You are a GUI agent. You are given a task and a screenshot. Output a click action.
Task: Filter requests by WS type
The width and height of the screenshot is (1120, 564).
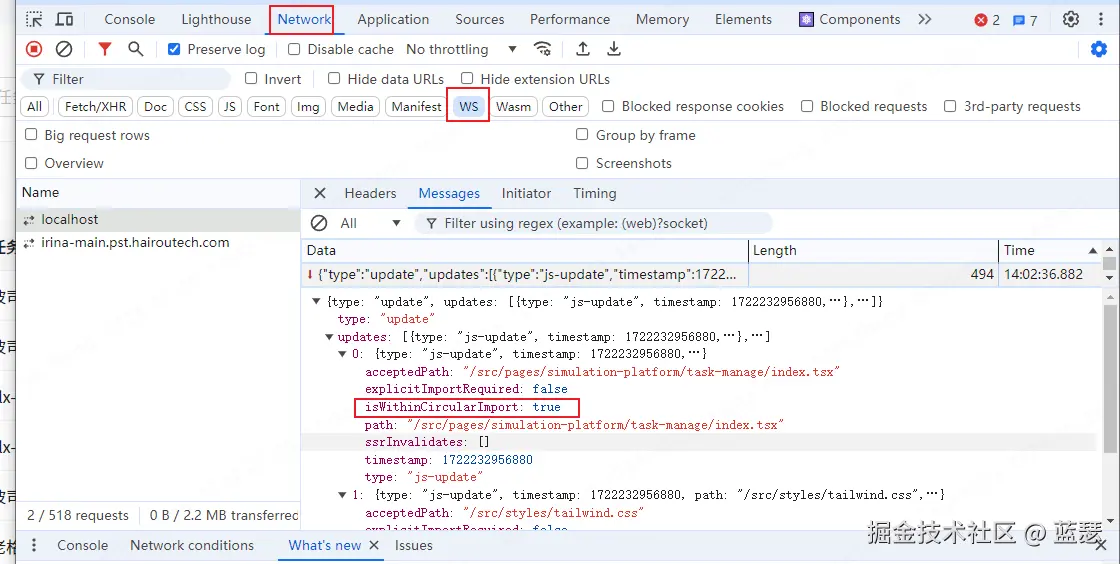pyautogui.click(x=469, y=106)
